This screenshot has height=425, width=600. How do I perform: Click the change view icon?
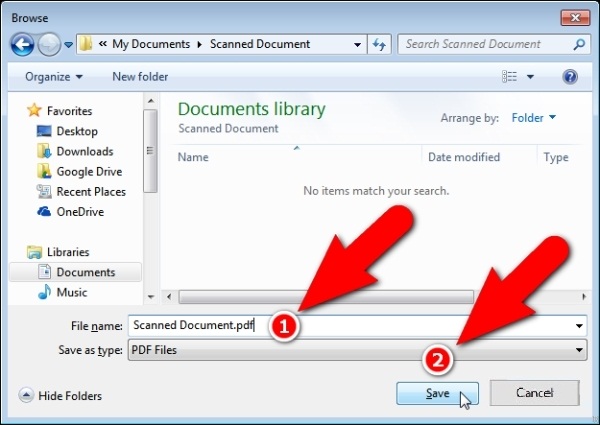point(510,77)
